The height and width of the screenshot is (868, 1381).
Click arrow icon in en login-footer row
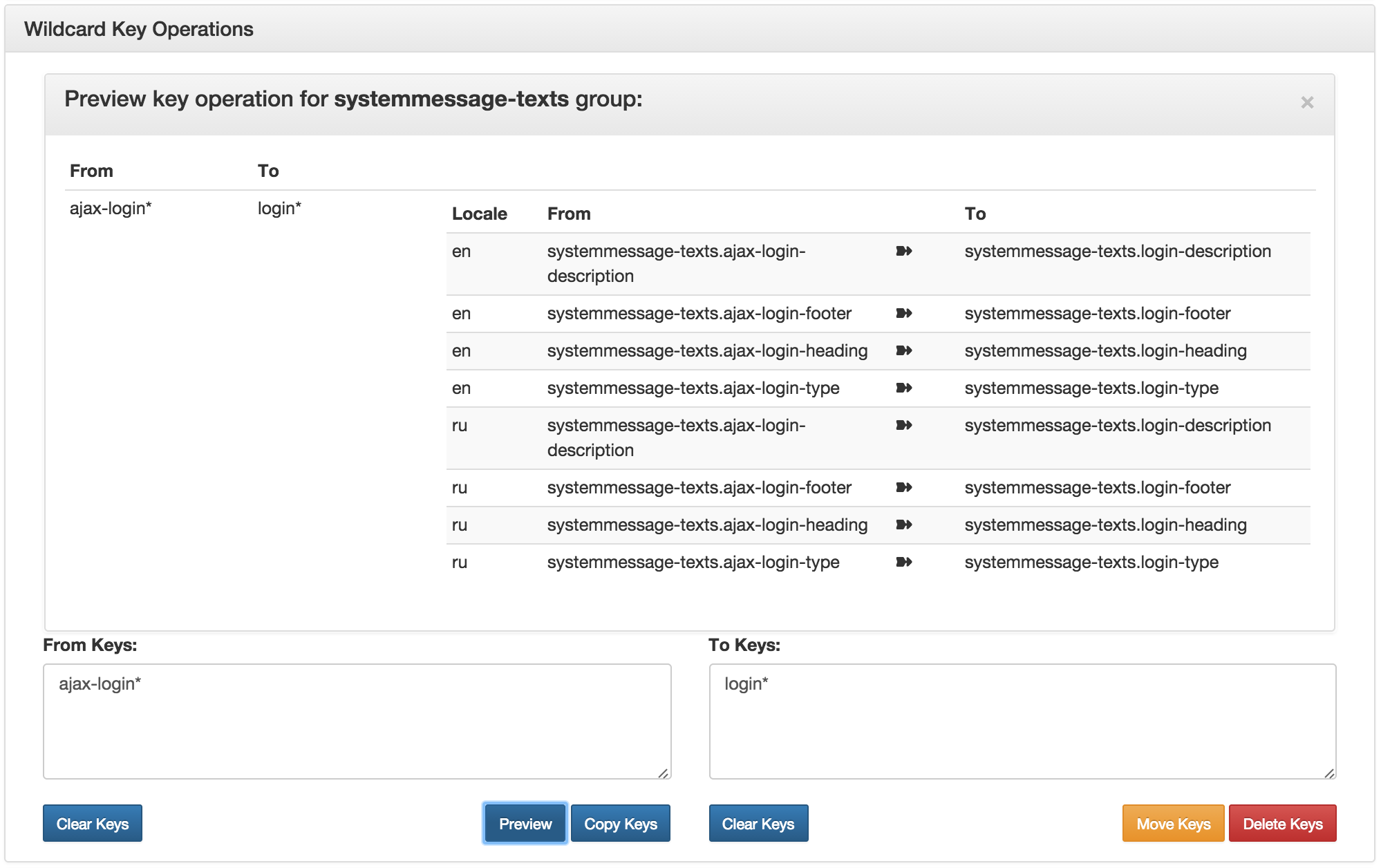[903, 313]
